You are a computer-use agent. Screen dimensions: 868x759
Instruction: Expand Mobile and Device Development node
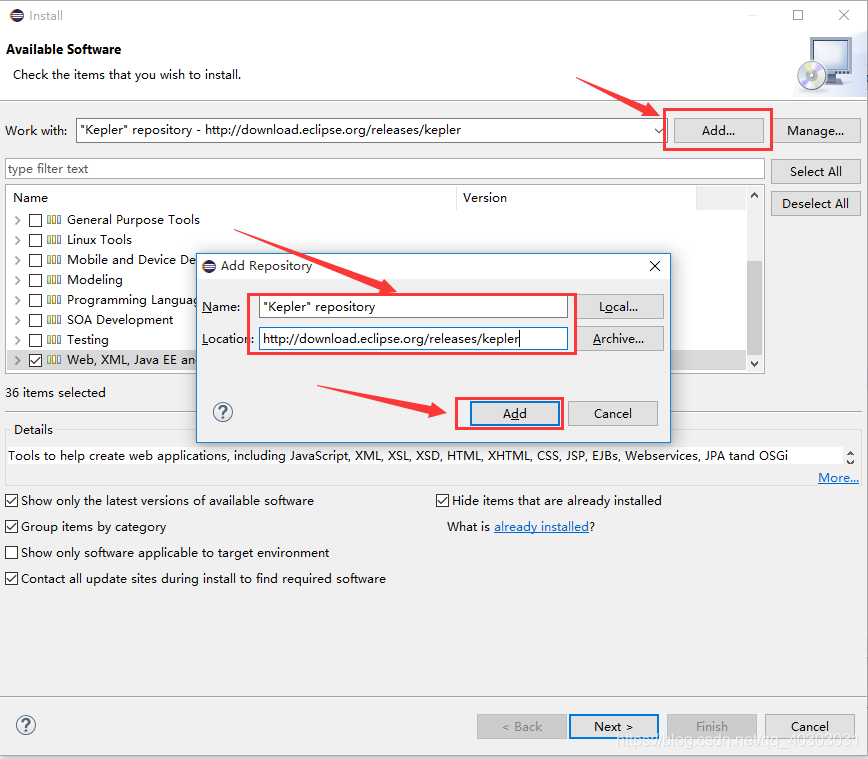18,260
